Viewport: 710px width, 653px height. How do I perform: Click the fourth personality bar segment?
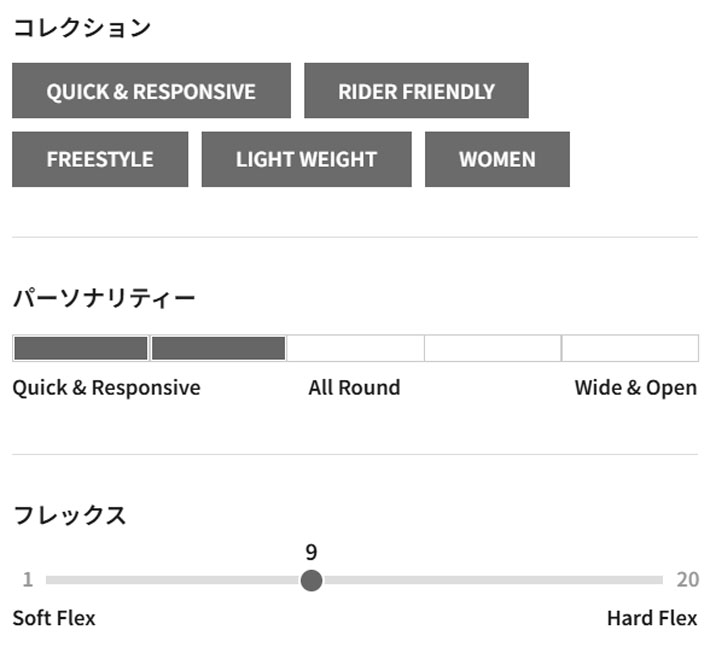click(x=492, y=348)
